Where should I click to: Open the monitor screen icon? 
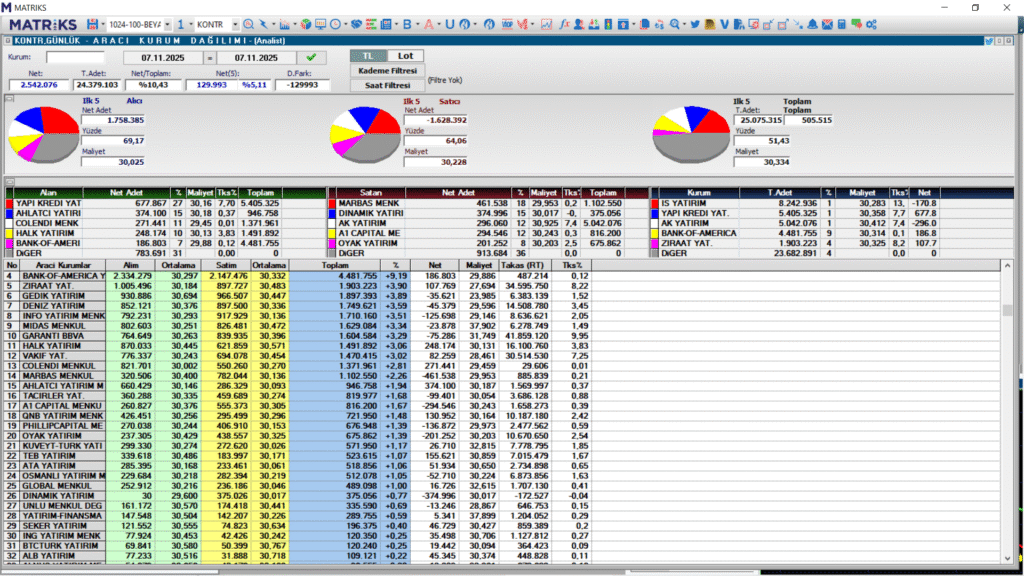(x=320, y=24)
